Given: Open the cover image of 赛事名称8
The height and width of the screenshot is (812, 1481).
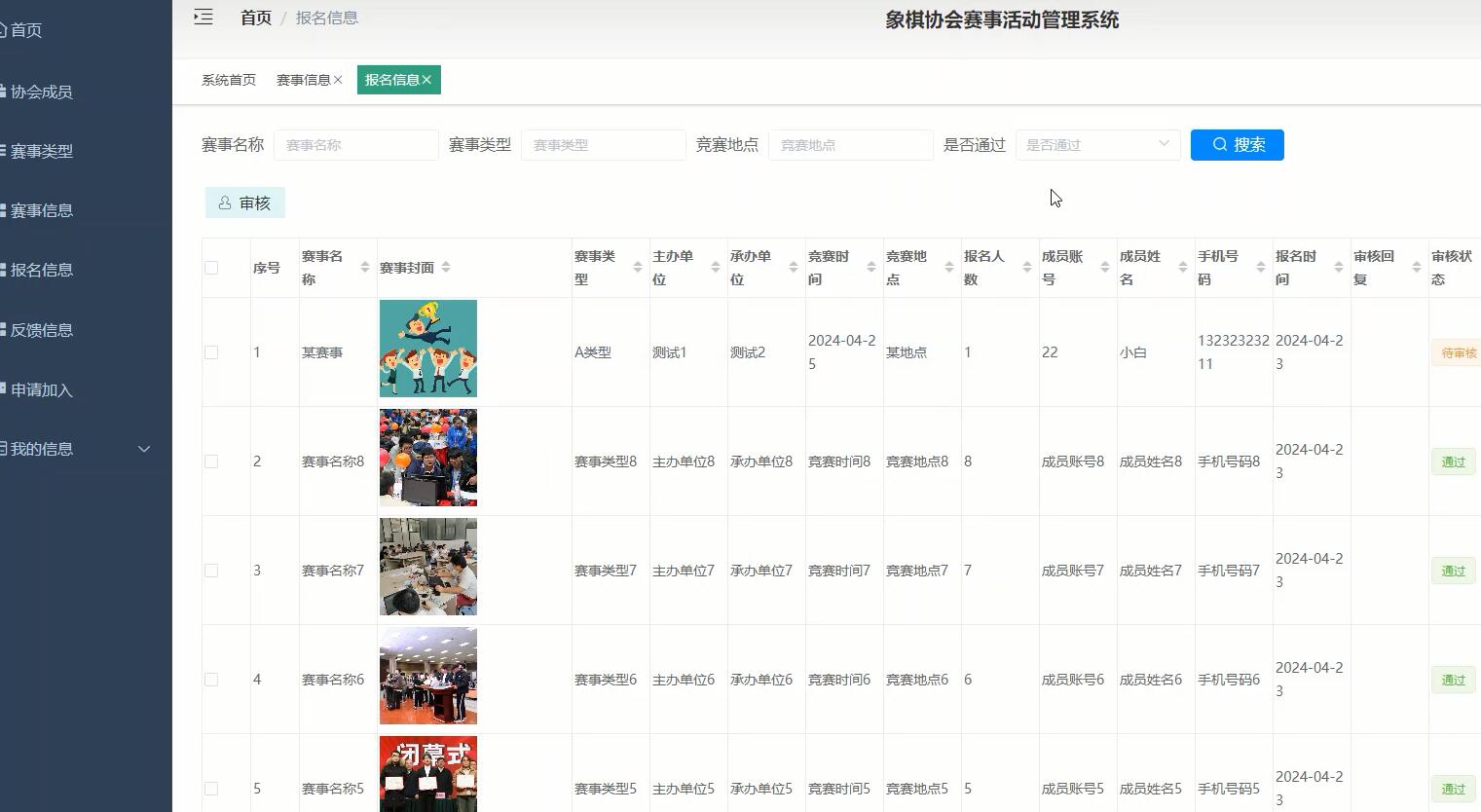Looking at the screenshot, I should pyautogui.click(x=428, y=458).
